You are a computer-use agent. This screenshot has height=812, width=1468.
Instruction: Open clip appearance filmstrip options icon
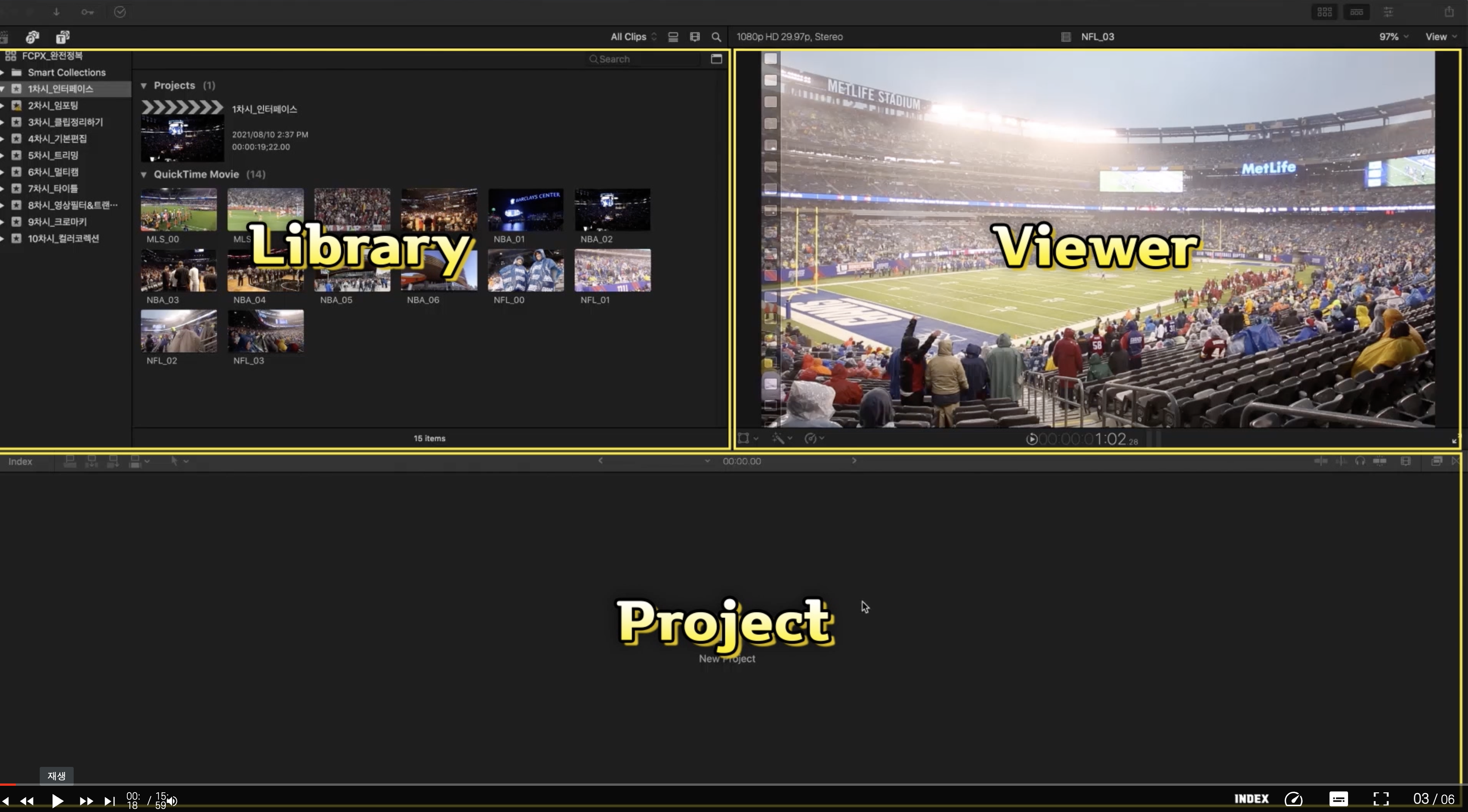tap(695, 37)
